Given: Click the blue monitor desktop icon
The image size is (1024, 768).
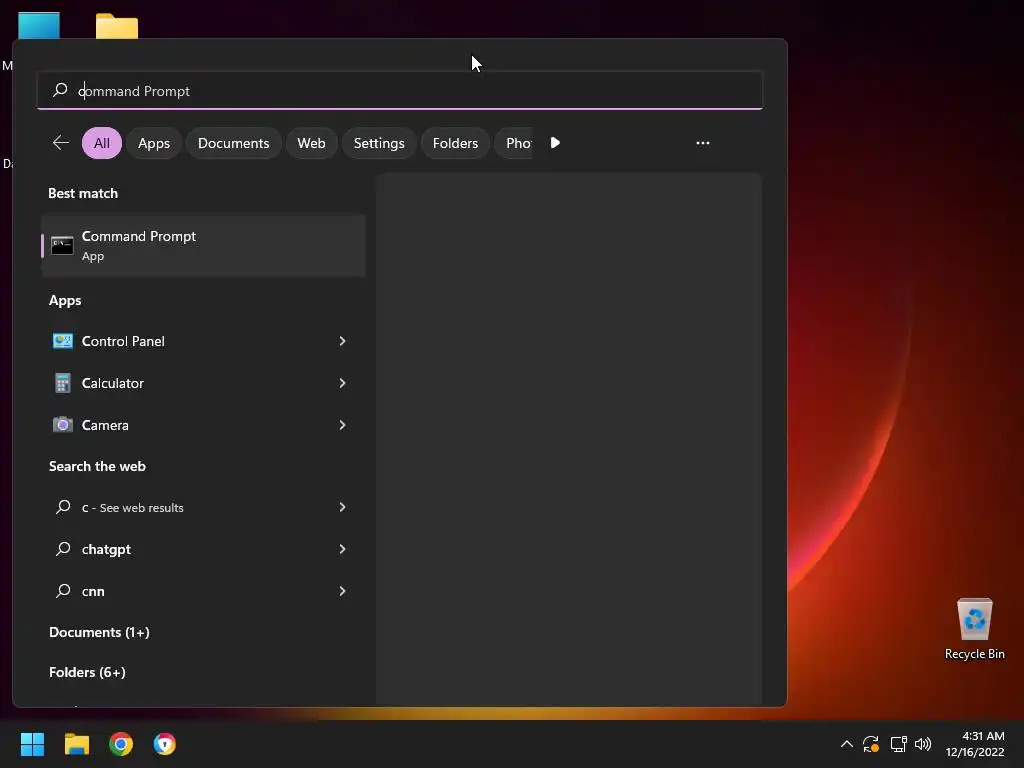Looking at the screenshot, I should click(x=39, y=25).
